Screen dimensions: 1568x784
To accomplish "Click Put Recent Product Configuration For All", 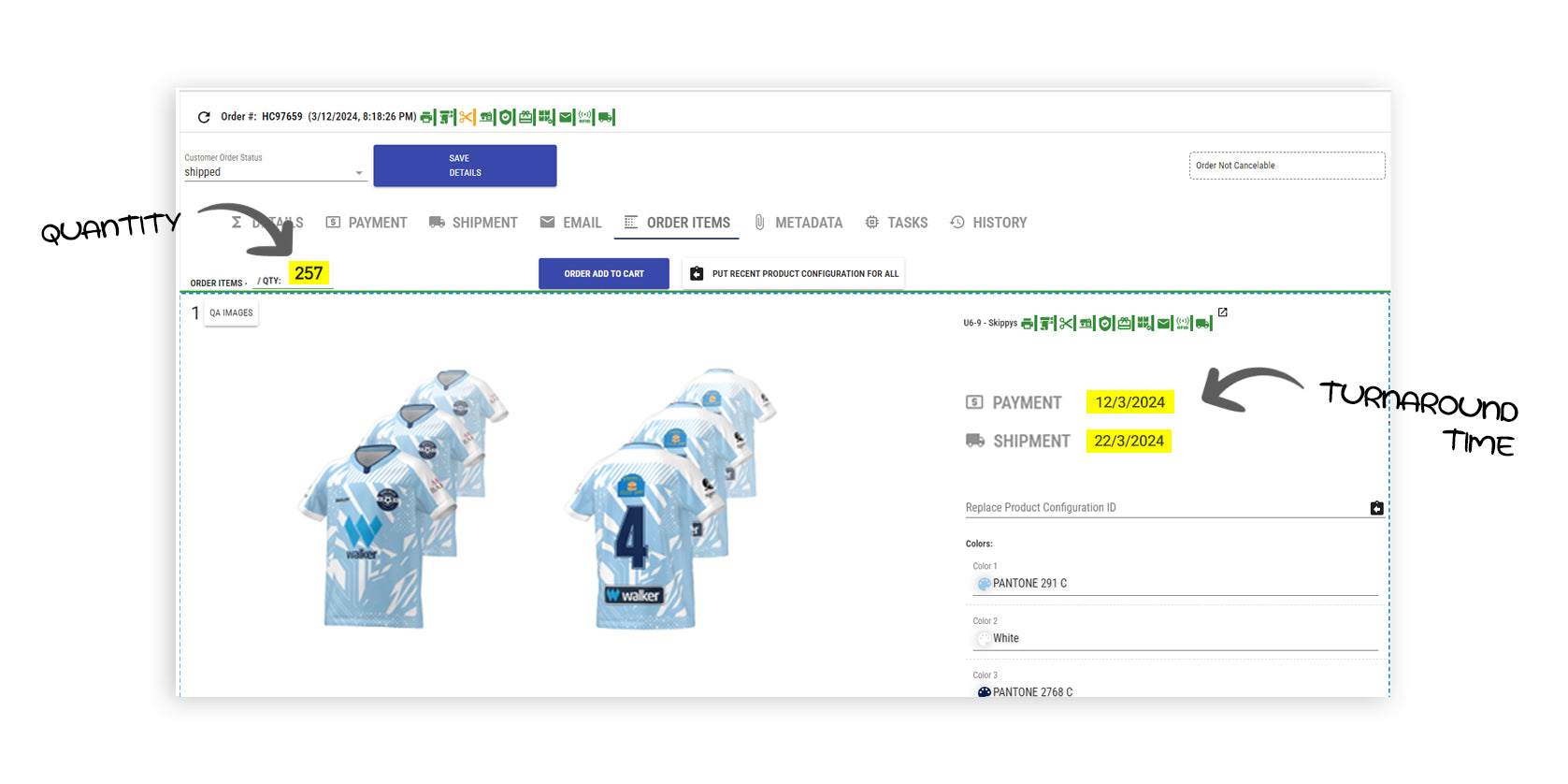I will [794, 274].
